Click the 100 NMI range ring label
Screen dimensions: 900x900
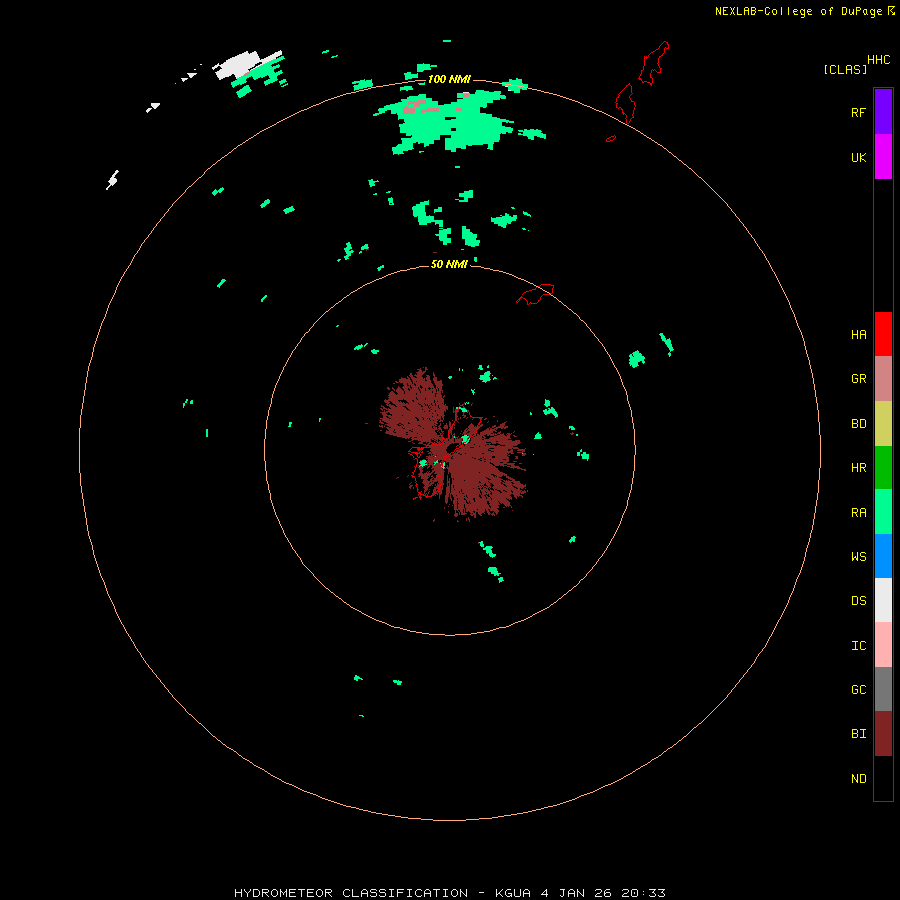point(449,79)
